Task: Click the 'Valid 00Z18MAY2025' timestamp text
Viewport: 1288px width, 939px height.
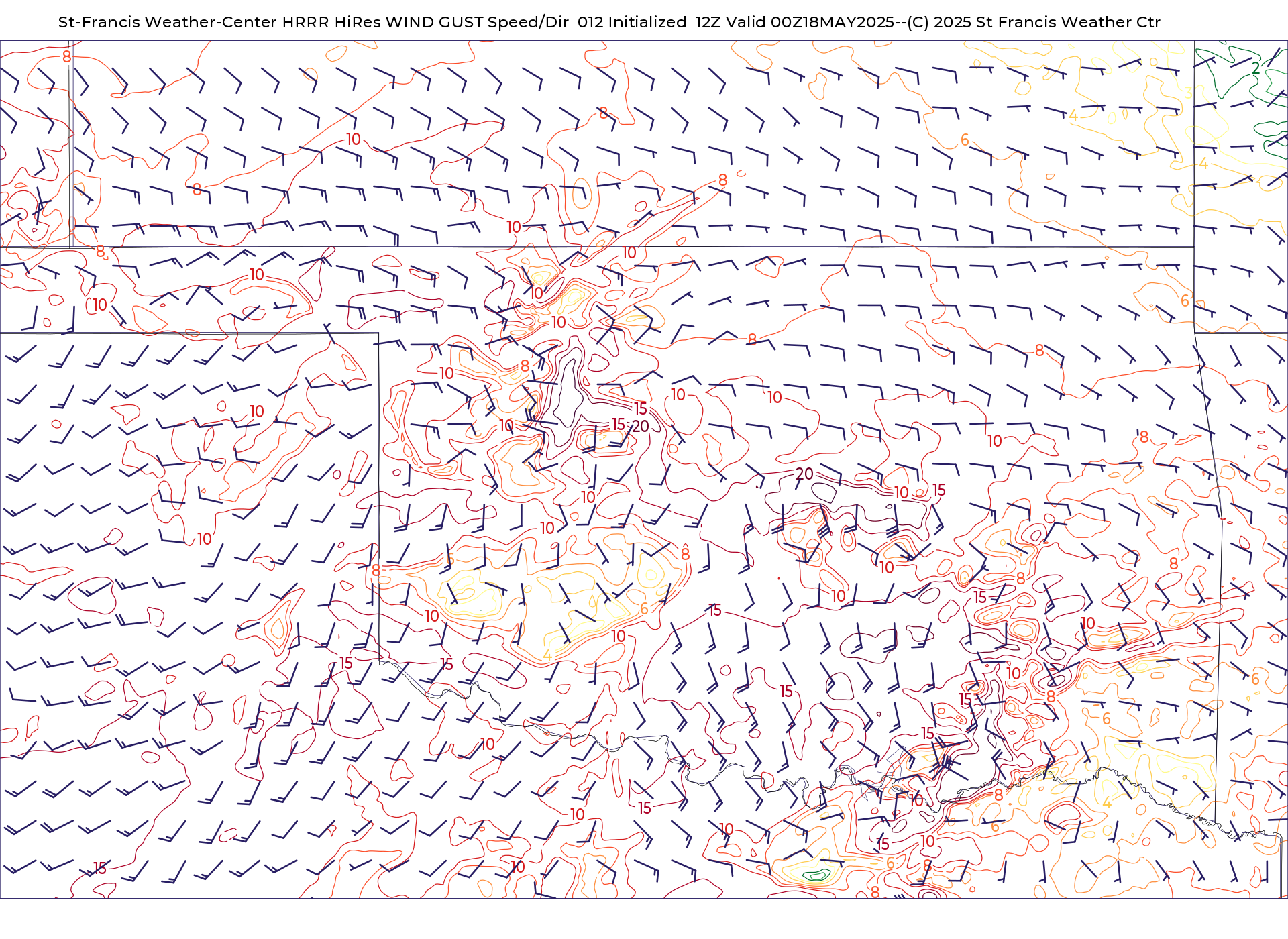Action: pyautogui.click(x=810, y=22)
